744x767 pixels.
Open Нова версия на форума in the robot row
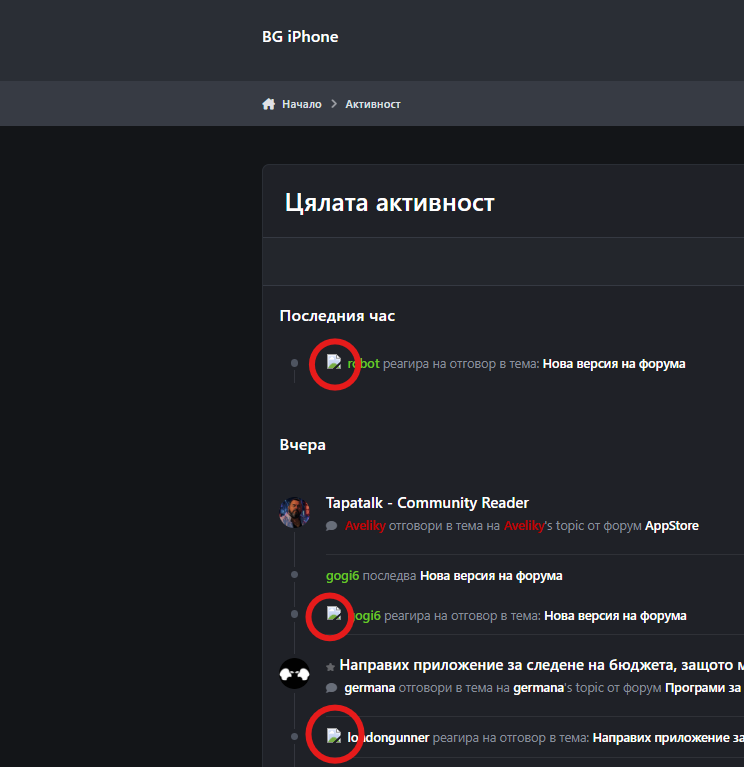pyautogui.click(x=613, y=364)
